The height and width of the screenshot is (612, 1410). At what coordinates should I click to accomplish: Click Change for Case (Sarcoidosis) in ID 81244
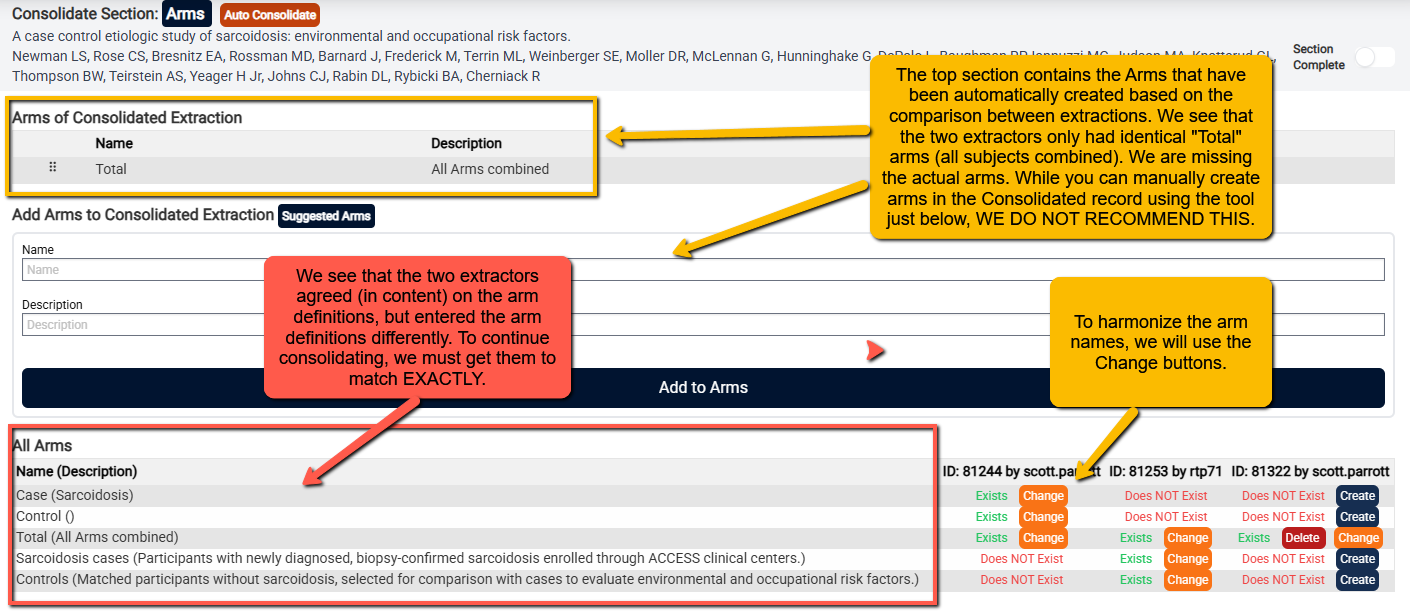point(1043,496)
